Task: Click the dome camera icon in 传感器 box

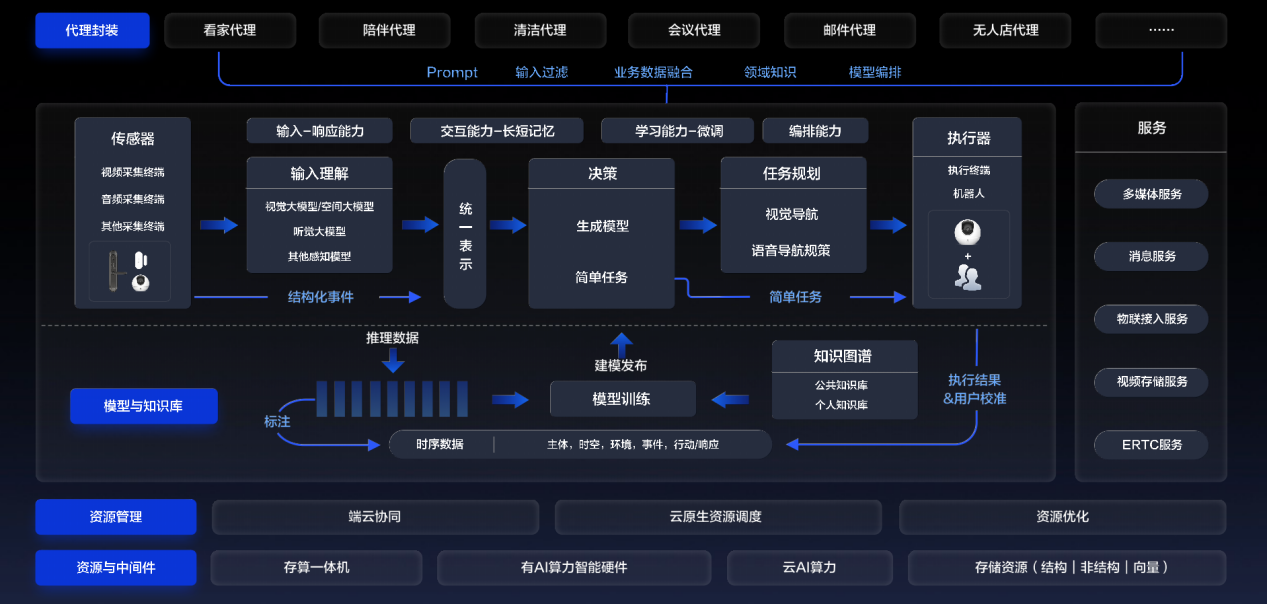Action: (140, 283)
